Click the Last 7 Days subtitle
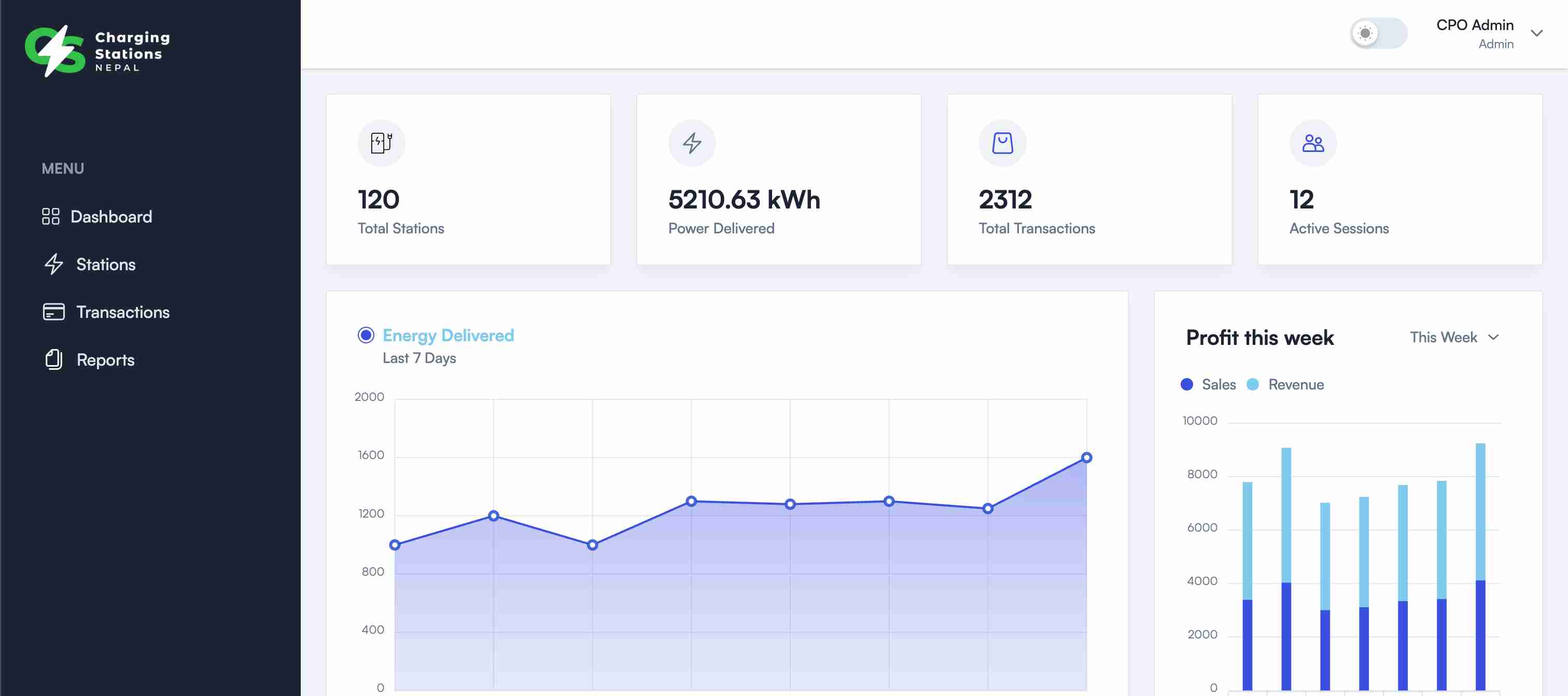The image size is (1568, 696). click(x=419, y=358)
